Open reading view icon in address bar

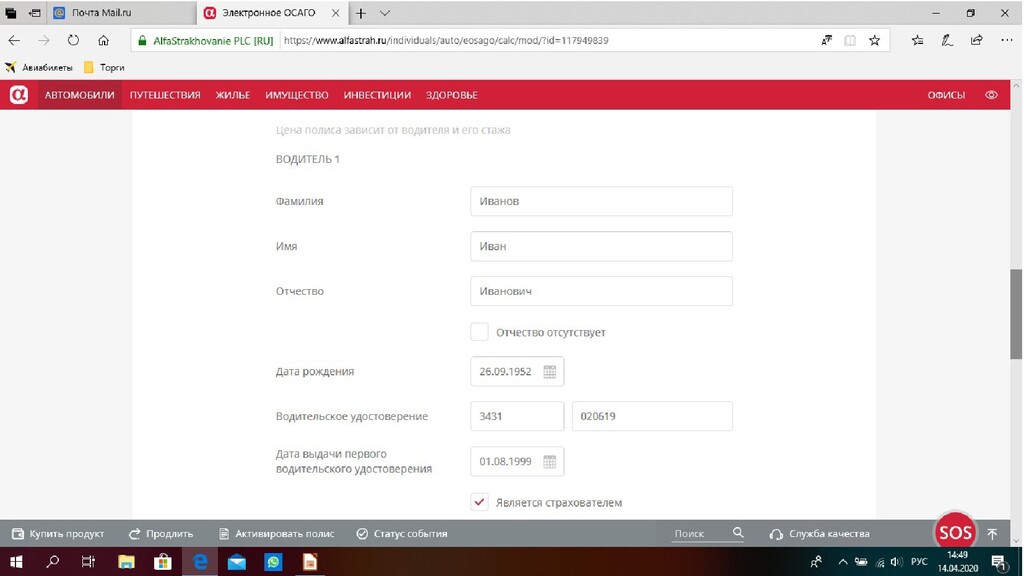tap(850, 40)
